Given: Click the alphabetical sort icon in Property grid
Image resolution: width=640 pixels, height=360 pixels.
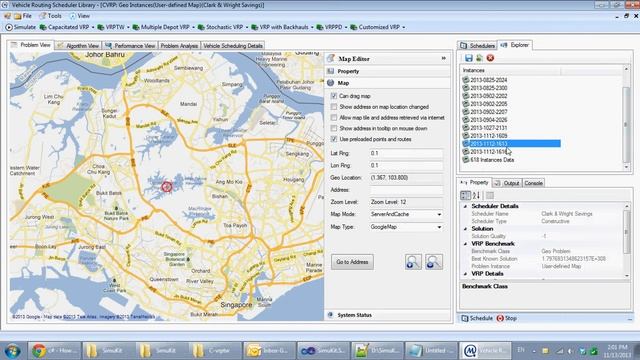Looking at the screenshot, I should [x=476, y=196].
